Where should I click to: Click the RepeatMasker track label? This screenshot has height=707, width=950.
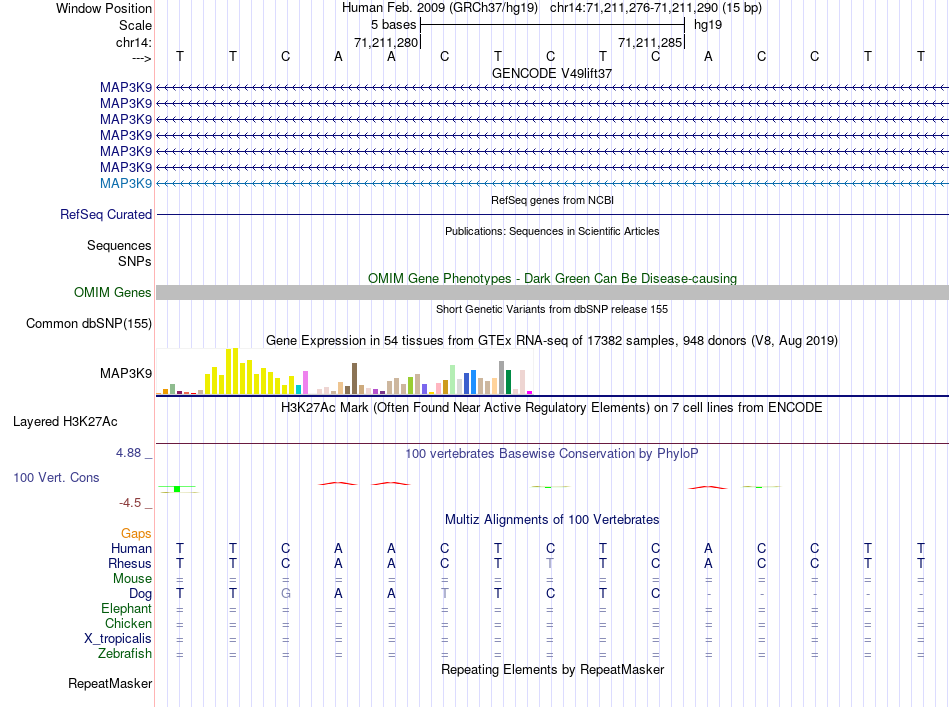pos(110,683)
